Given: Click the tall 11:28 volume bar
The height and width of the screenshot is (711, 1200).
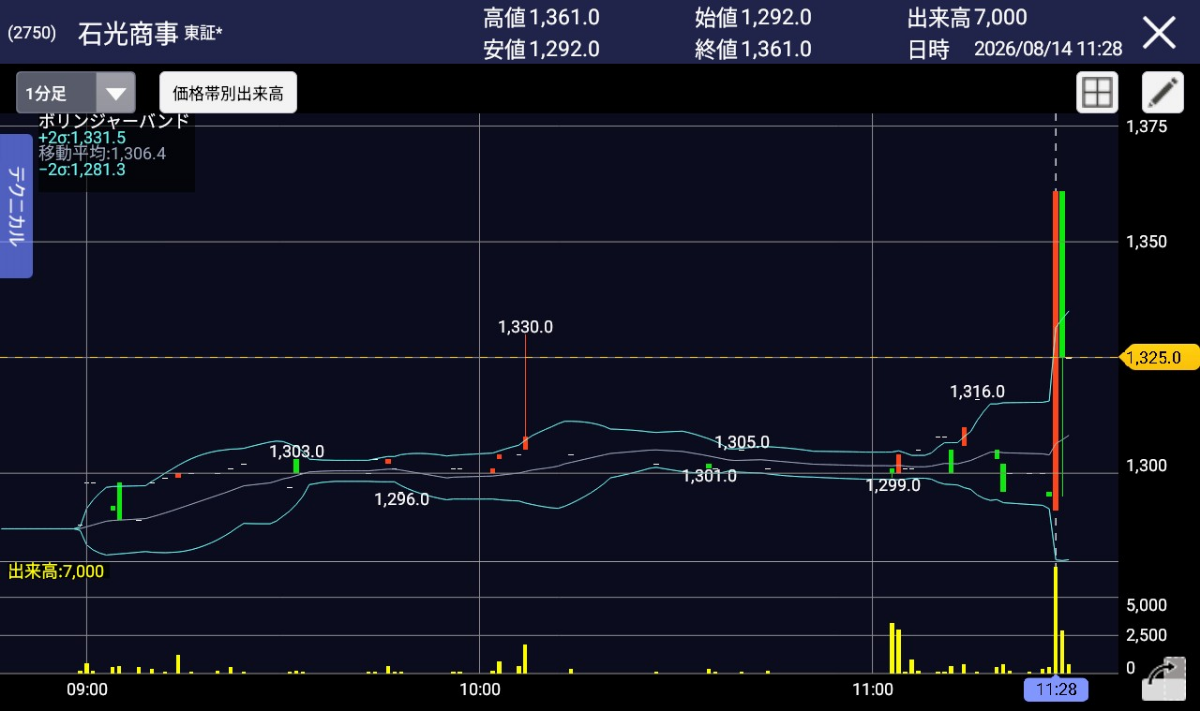Looking at the screenshot, I should [x=1055, y=619].
